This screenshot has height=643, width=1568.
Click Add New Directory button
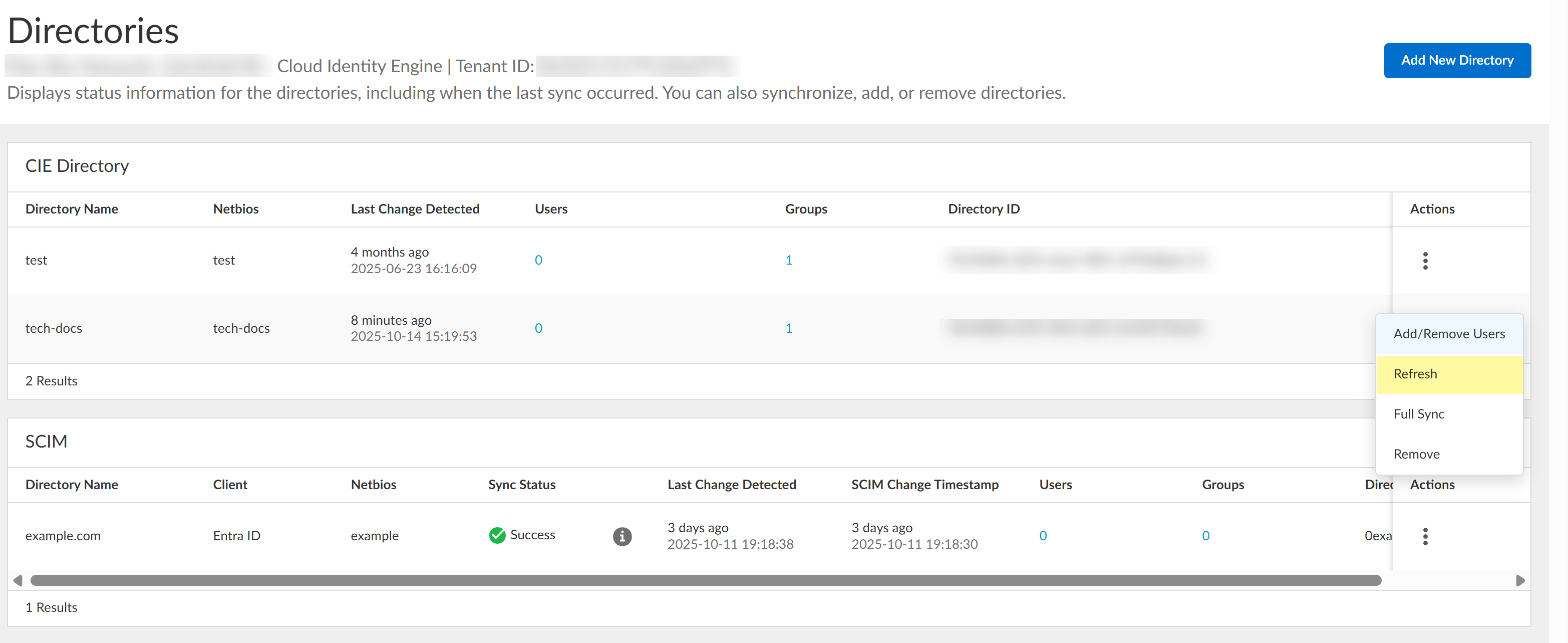[1457, 60]
